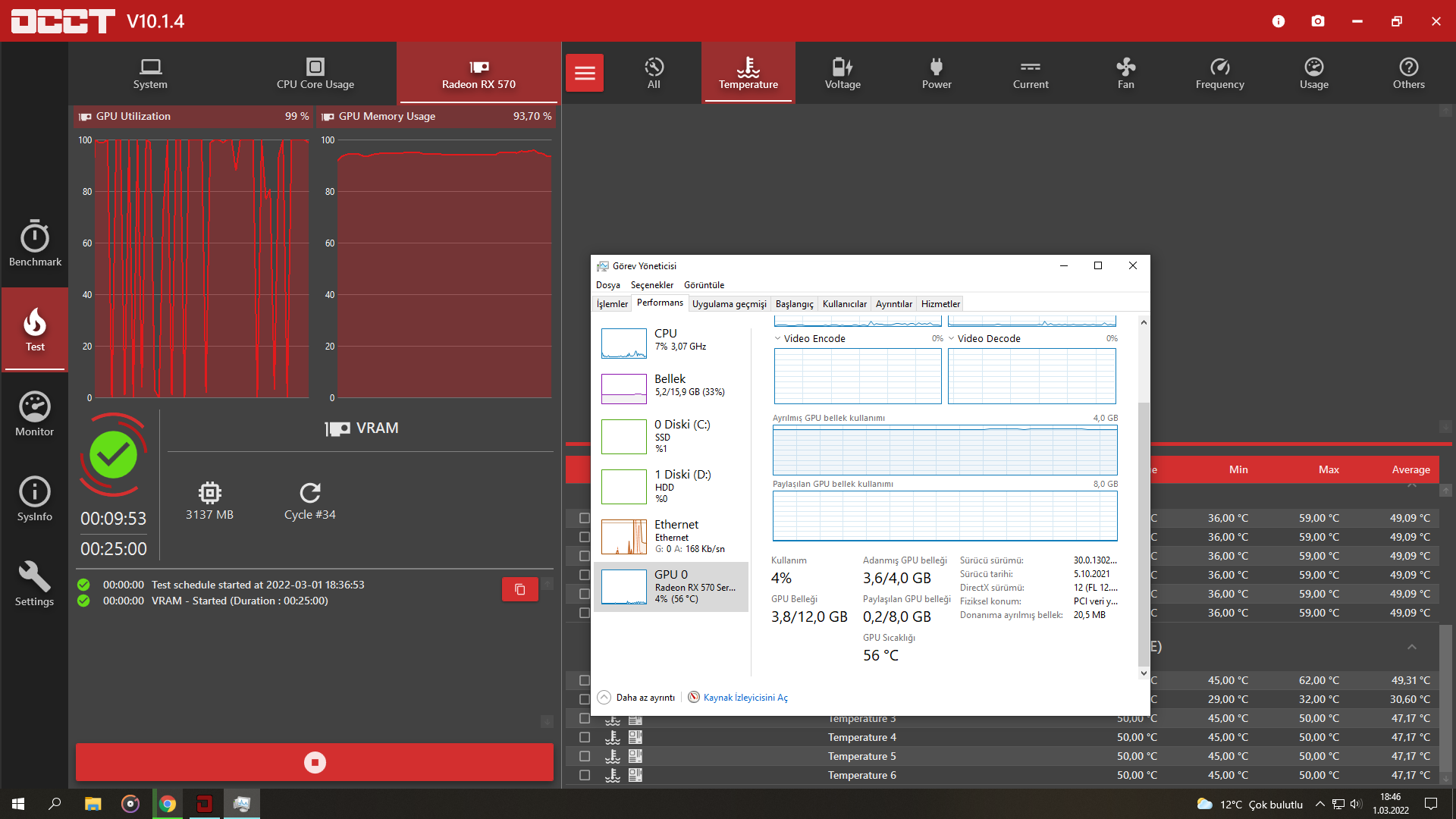Screen dimensions: 1456x819
Task: Stop the running VRAM test
Action: tap(315, 762)
